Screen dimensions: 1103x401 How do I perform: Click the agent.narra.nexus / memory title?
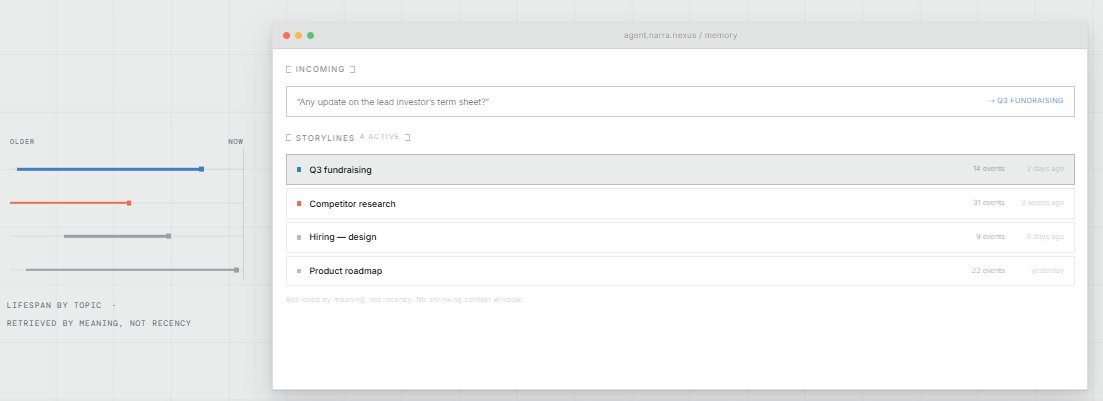pos(680,35)
